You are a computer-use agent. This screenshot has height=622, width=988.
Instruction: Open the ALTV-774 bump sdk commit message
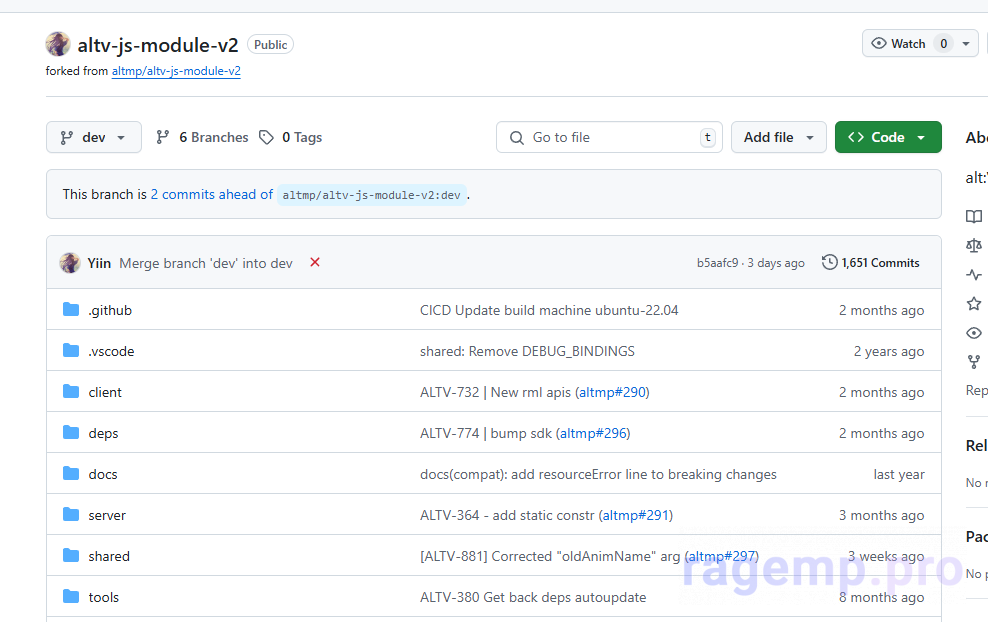pyautogui.click(x=486, y=433)
